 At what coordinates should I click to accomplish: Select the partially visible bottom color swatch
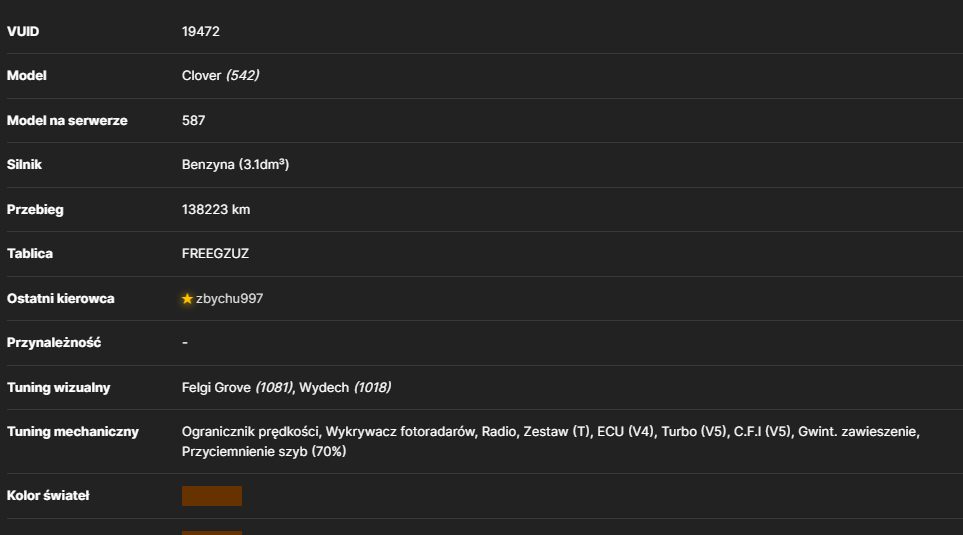click(212, 533)
